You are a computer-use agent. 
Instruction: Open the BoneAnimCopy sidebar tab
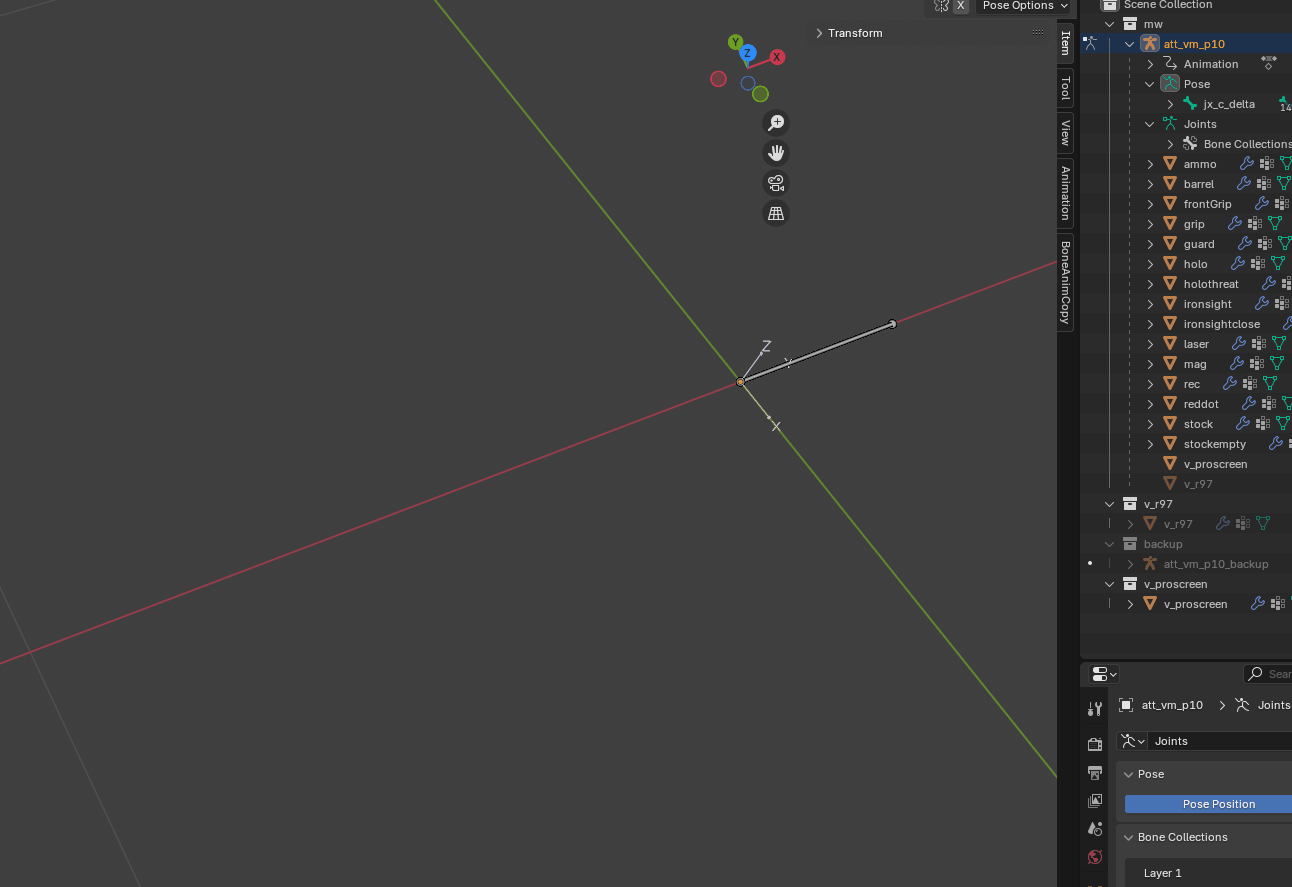pyautogui.click(x=1066, y=282)
